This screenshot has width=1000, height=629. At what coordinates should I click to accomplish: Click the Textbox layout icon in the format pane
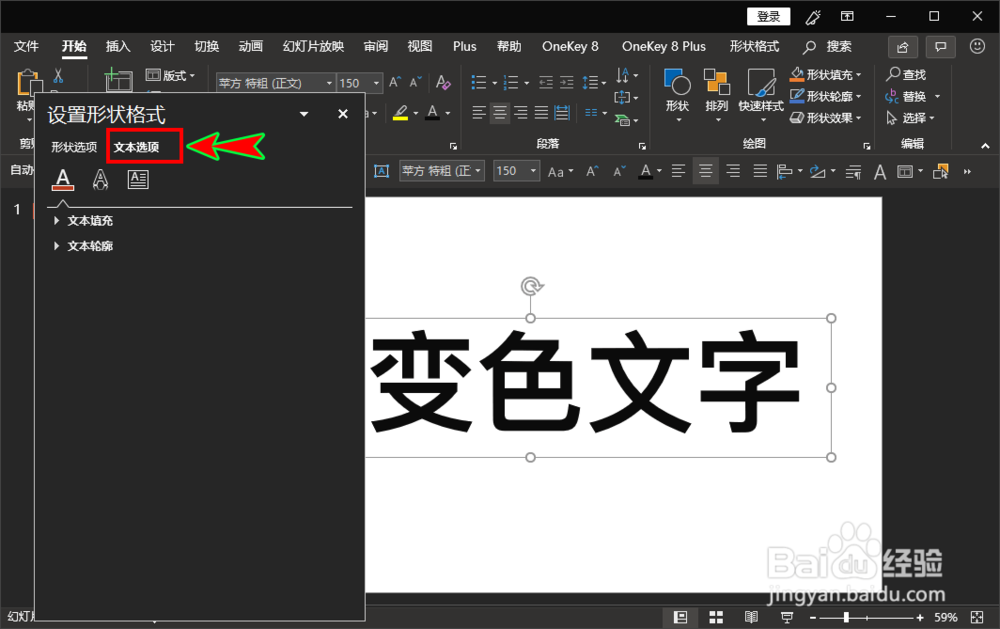point(137,179)
